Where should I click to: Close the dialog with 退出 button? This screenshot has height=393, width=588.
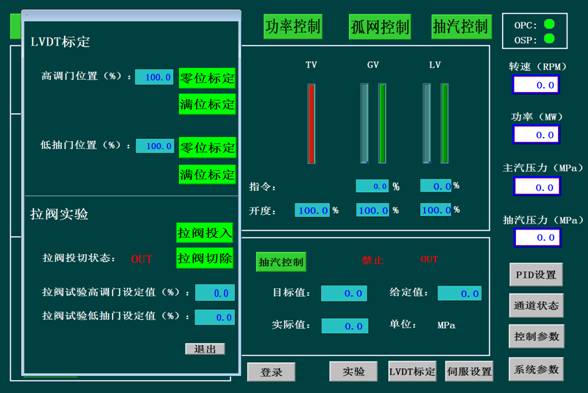coord(205,349)
